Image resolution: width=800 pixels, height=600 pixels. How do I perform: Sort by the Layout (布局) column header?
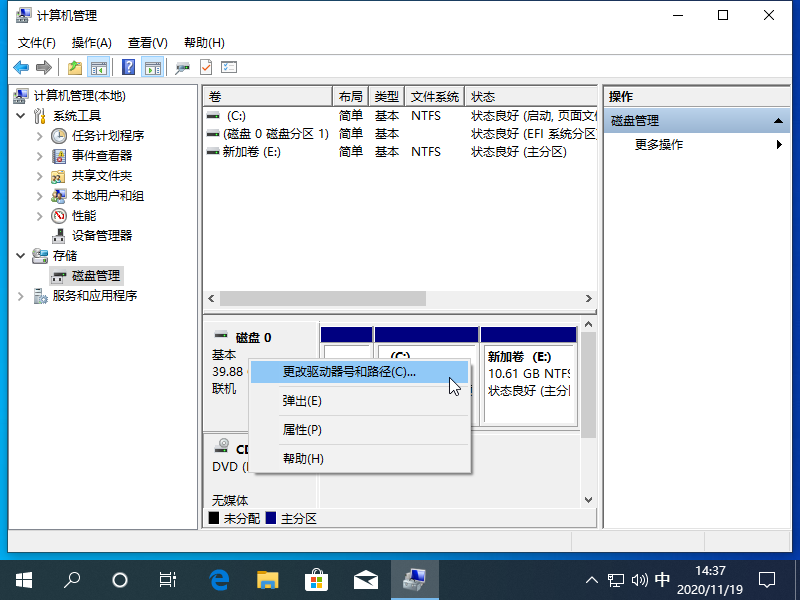(351, 96)
